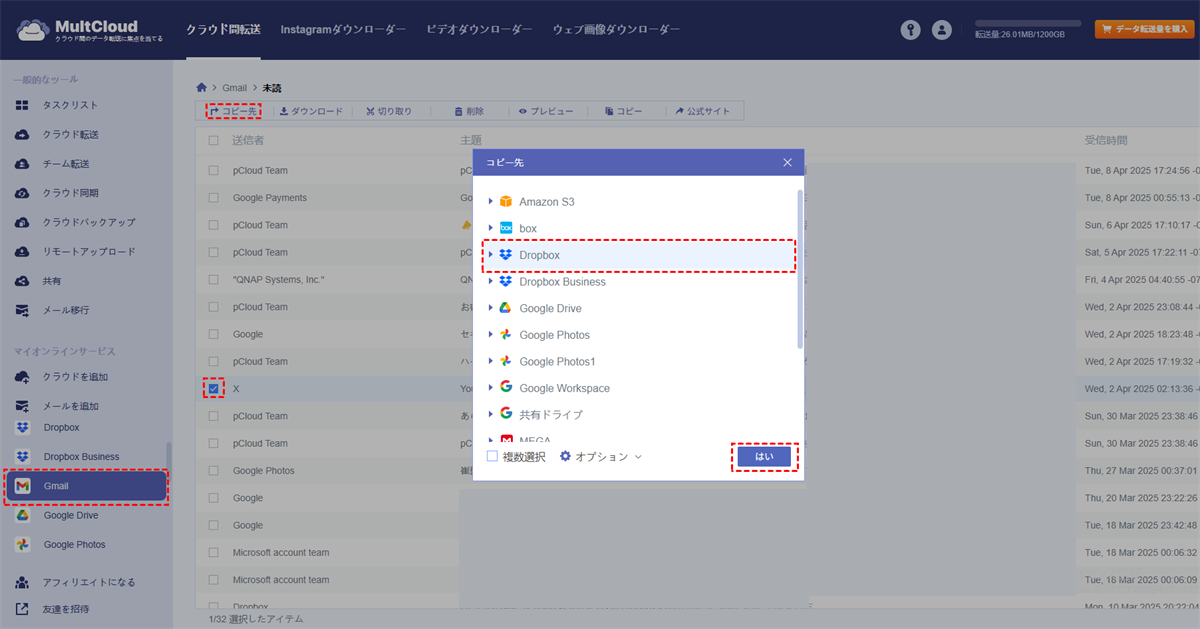This screenshot has height=629, width=1200.
Task: Check the first pCloud Team row checkbox
Action: 213,170
